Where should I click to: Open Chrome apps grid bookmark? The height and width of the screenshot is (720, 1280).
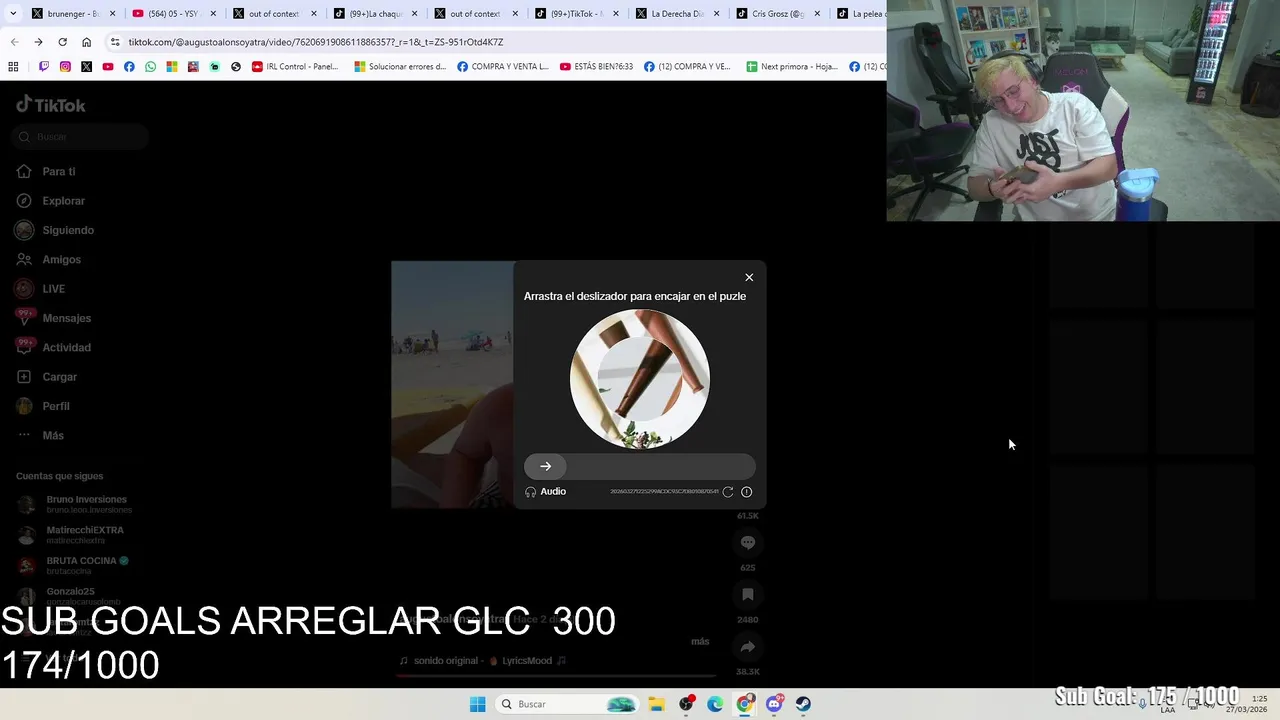click(x=13, y=67)
